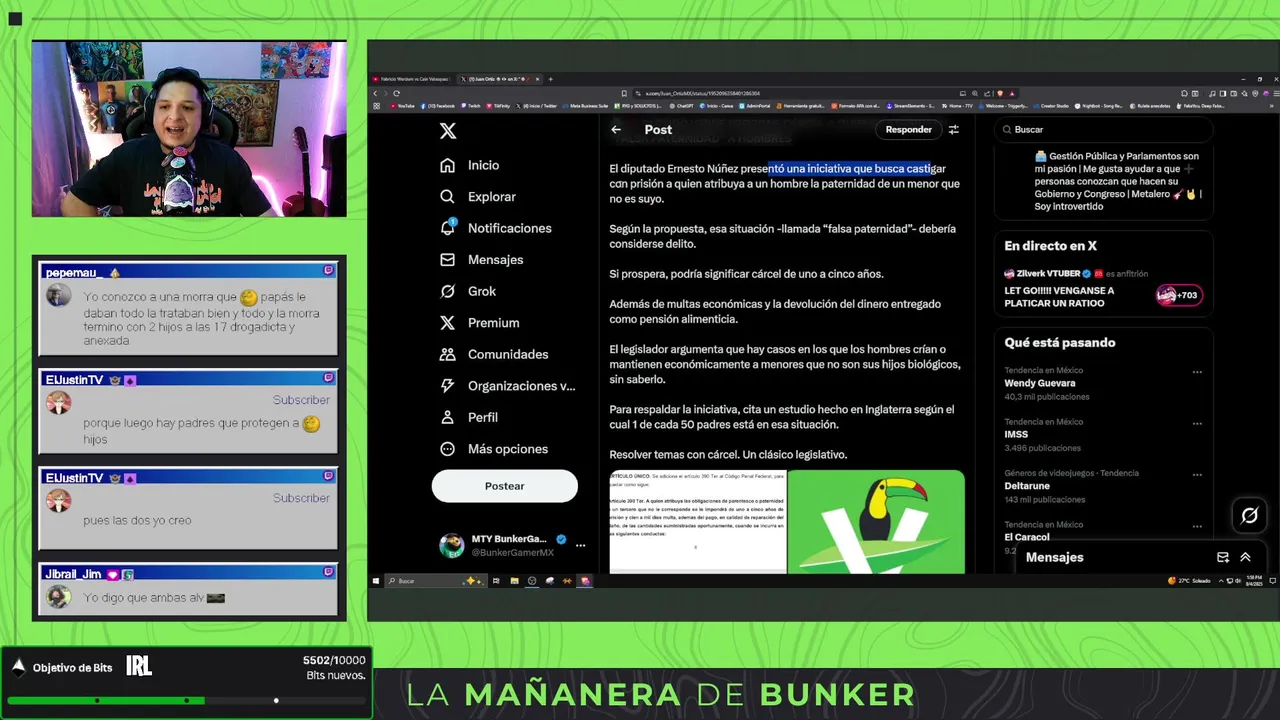The width and height of the screenshot is (1280, 720).
Task: Click "pues las dos yo creo" message
Action: 137,520
